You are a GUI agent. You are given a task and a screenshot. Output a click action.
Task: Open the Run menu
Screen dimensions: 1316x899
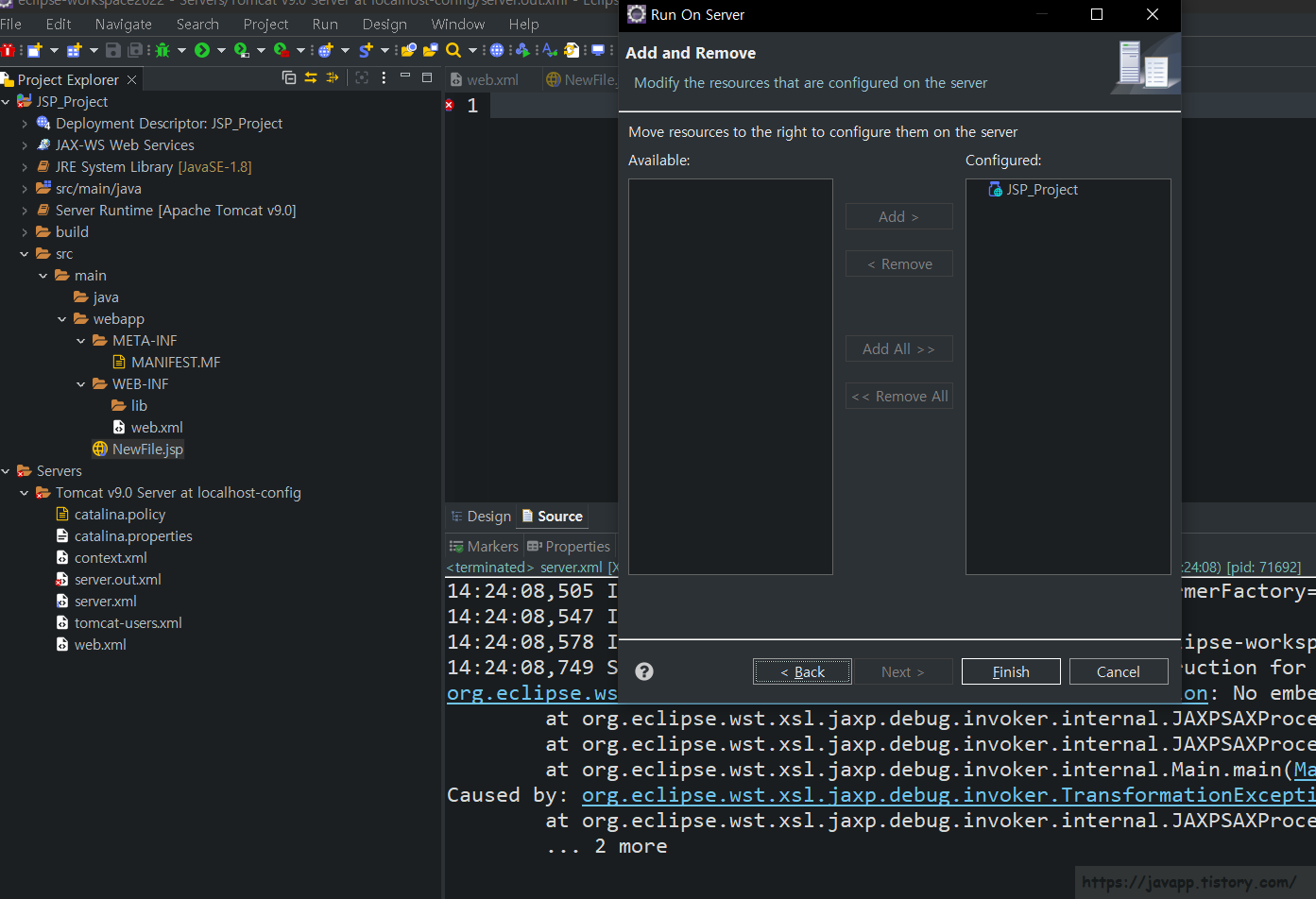coord(325,24)
